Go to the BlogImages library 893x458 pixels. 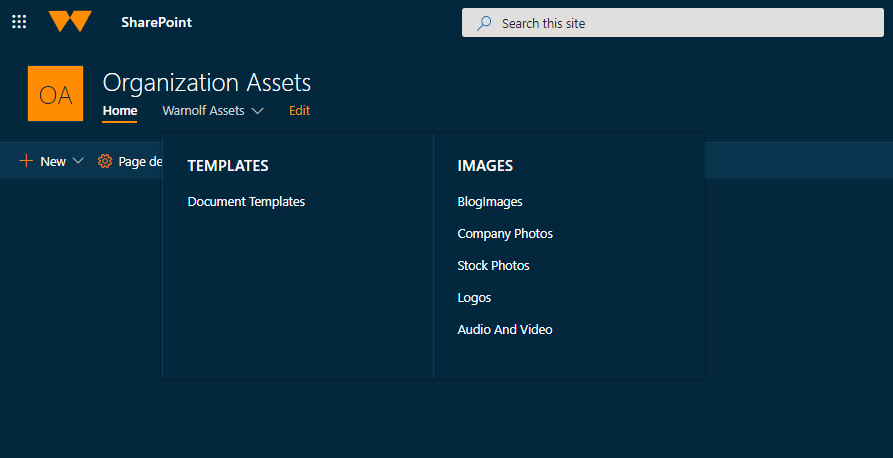coord(490,202)
